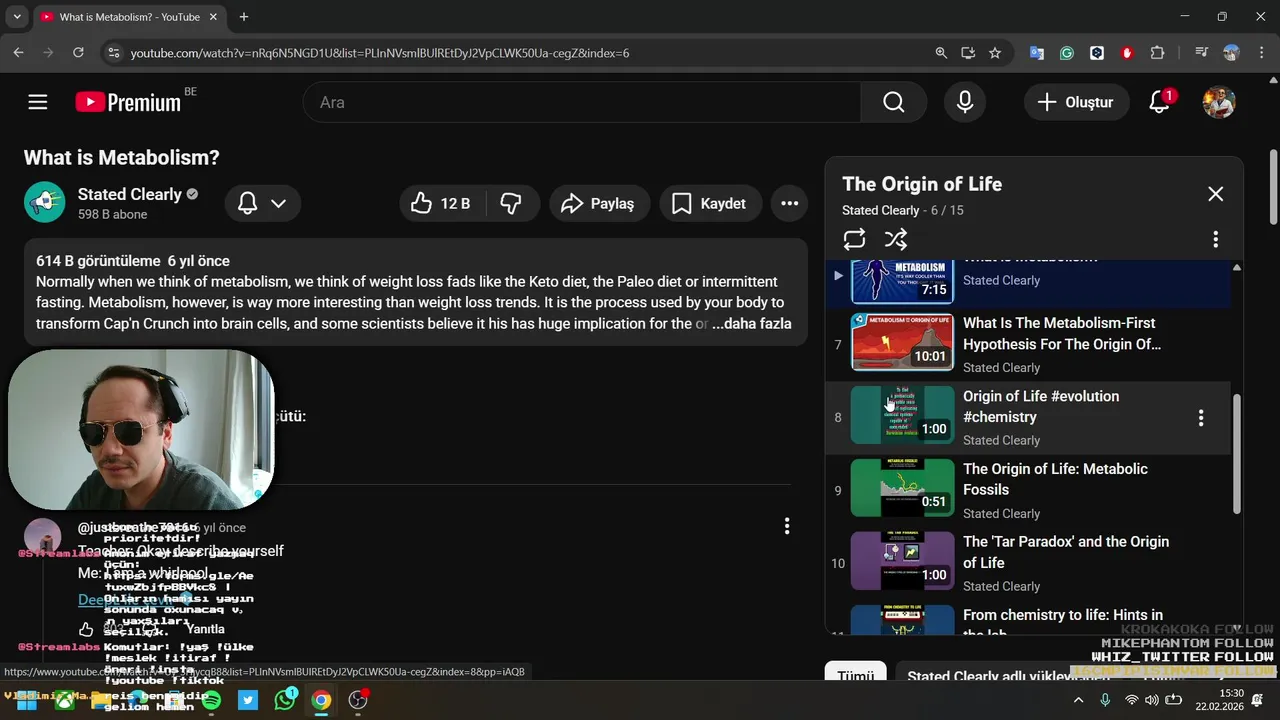Like the video with 12 B likes
The height and width of the screenshot is (720, 1280).
click(x=442, y=203)
